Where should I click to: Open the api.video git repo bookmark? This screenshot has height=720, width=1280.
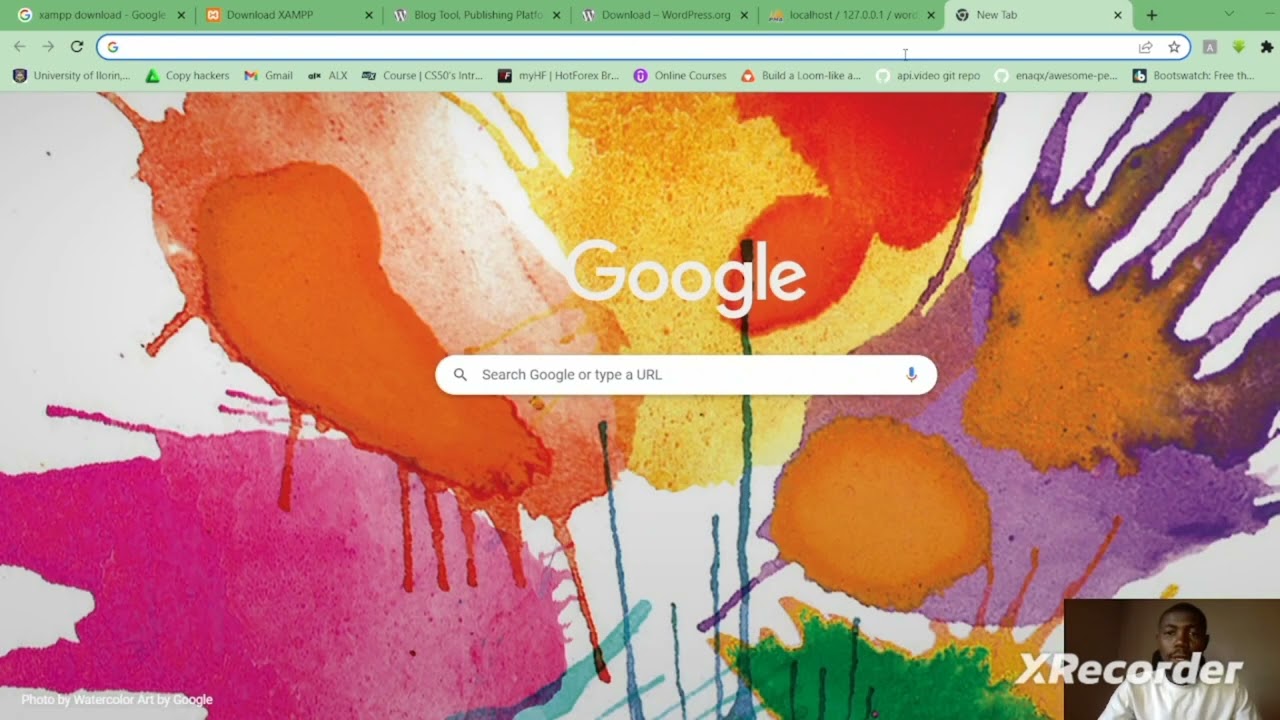click(x=928, y=76)
